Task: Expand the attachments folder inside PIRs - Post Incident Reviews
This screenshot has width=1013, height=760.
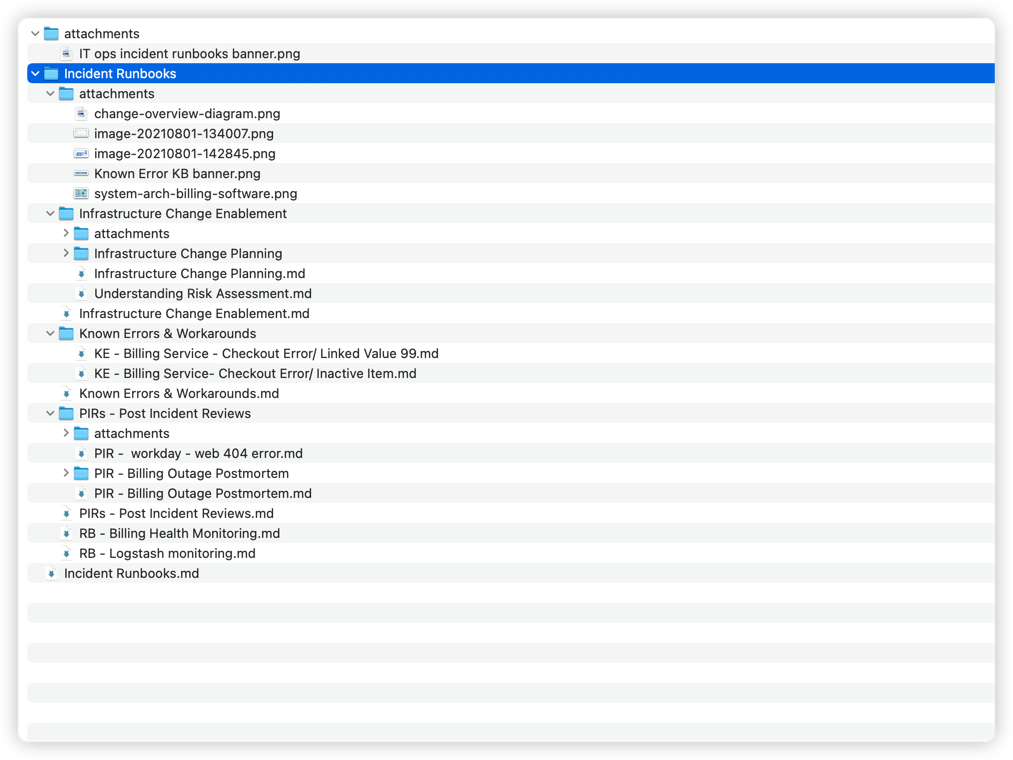Action: click(64, 433)
